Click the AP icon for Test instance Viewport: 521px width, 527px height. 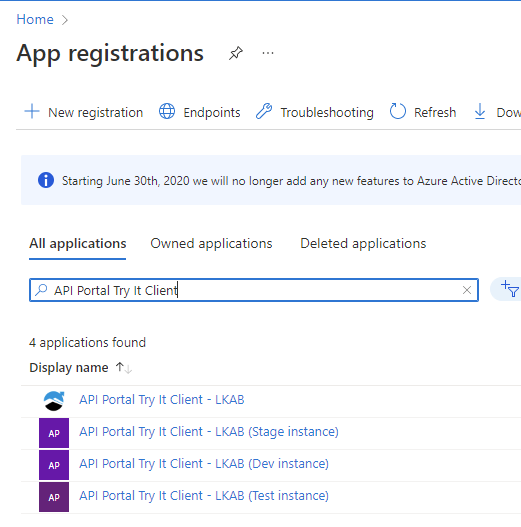tap(54, 497)
